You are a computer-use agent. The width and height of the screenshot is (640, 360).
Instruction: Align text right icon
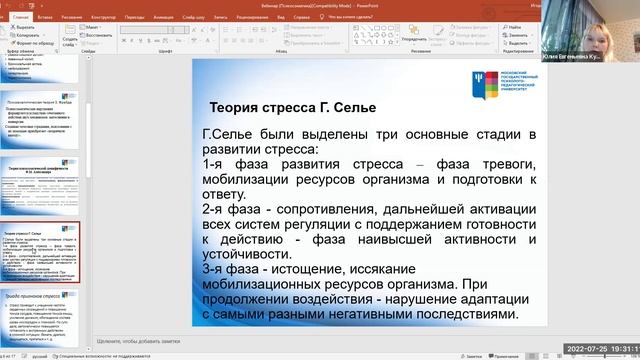[243, 41]
